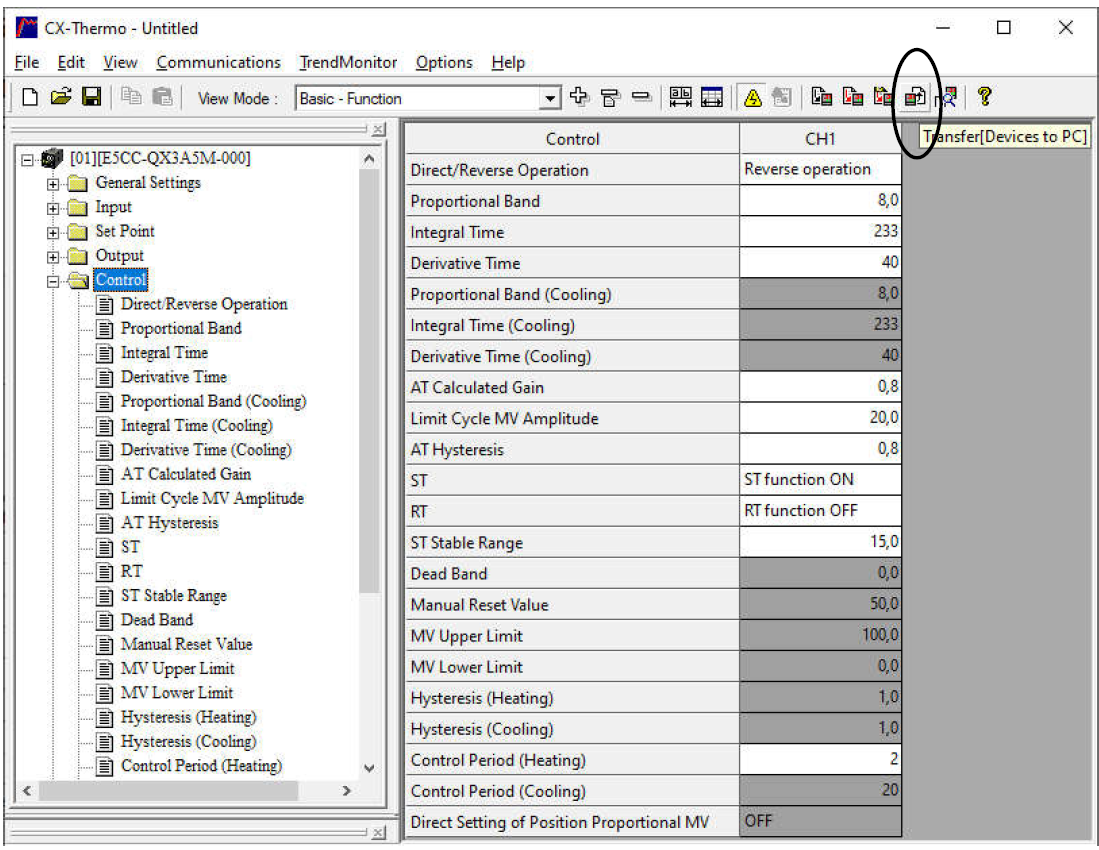This screenshot has height=850, width=1099.
Task: Expand the Output folder
Action: [53, 257]
